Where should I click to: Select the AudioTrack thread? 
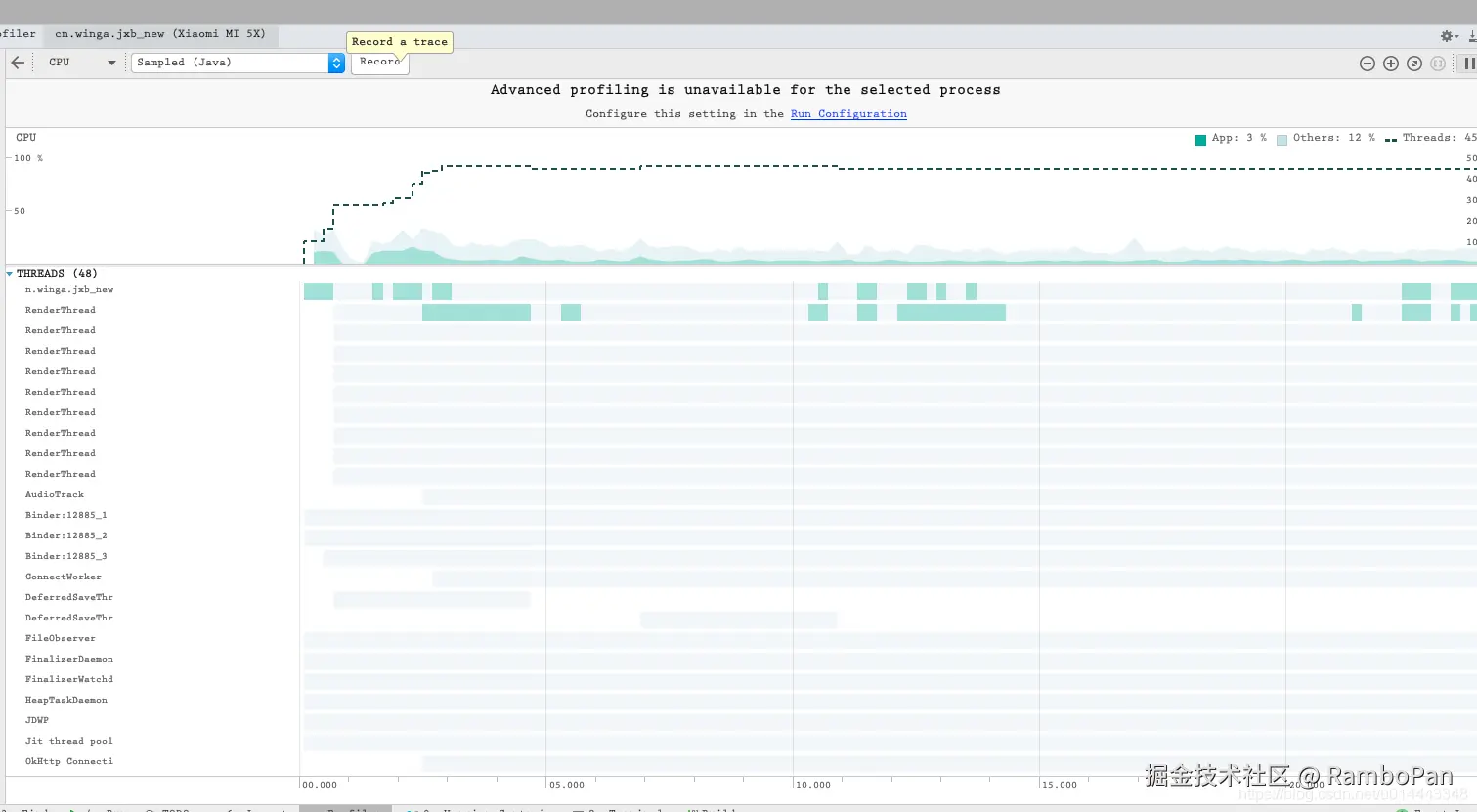55,495
